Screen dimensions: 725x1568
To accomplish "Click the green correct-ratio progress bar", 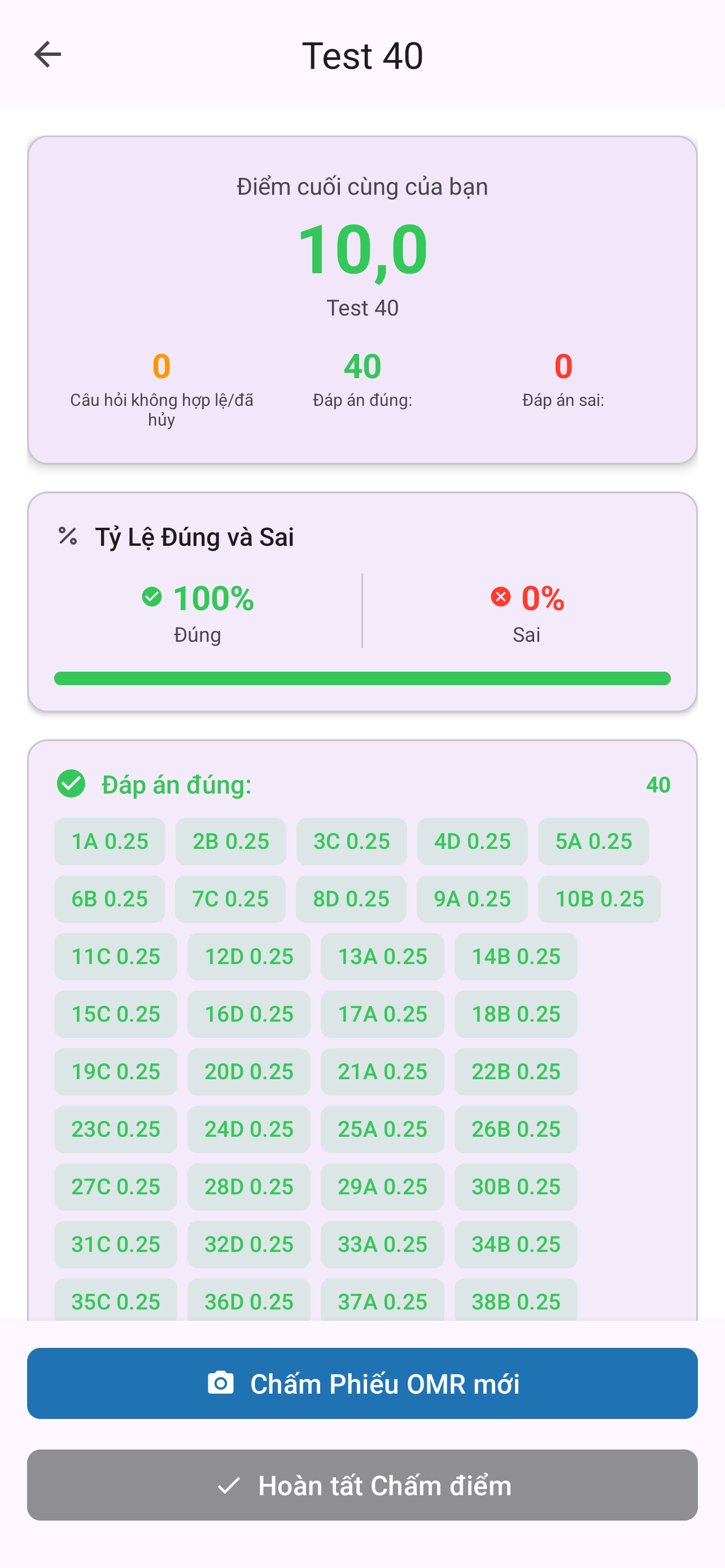I will click(x=362, y=678).
